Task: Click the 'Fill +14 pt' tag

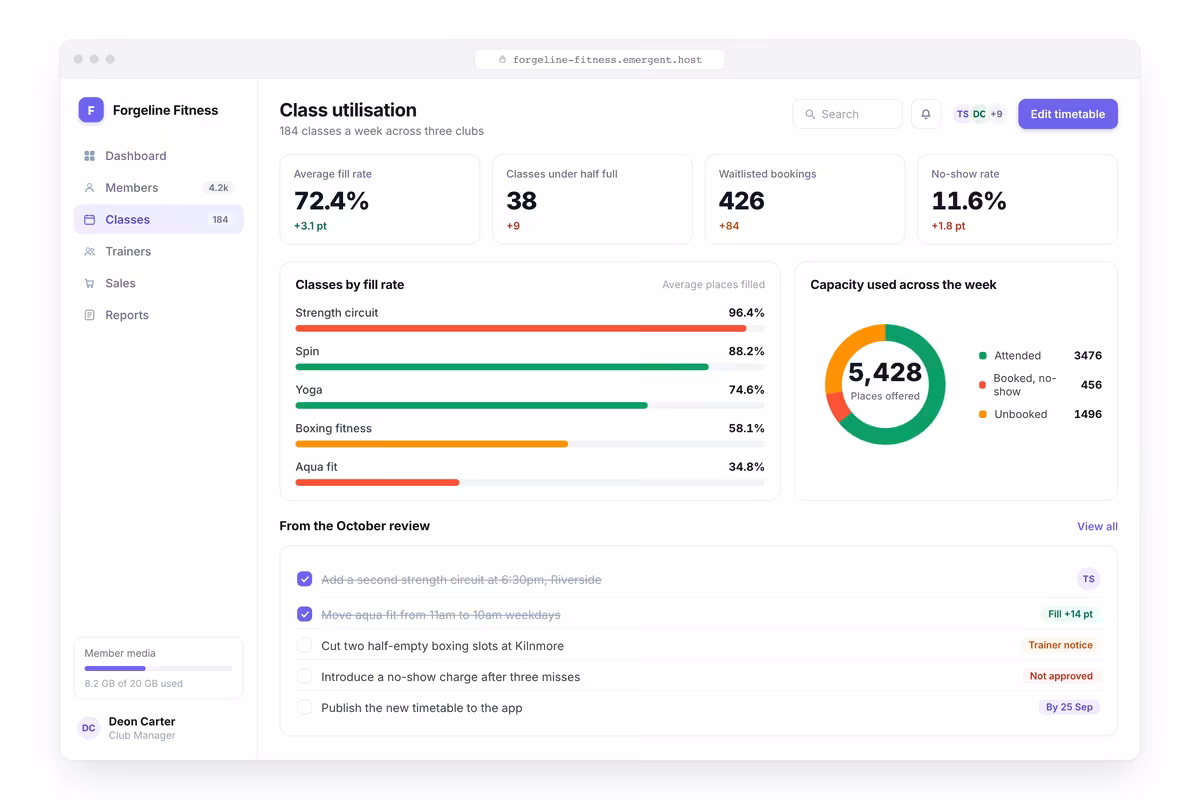Action: click(1070, 614)
